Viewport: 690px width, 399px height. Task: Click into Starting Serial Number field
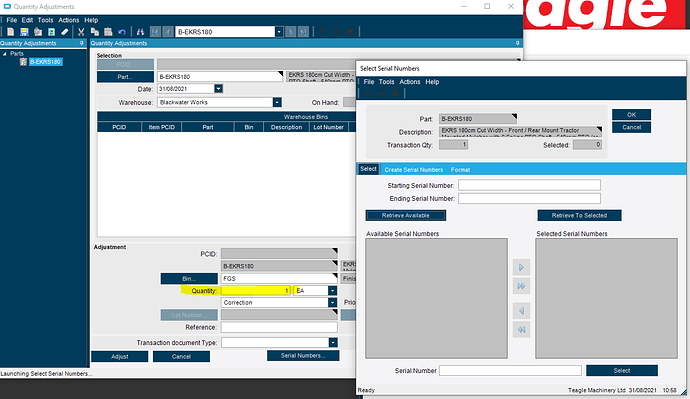click(529, 185)
